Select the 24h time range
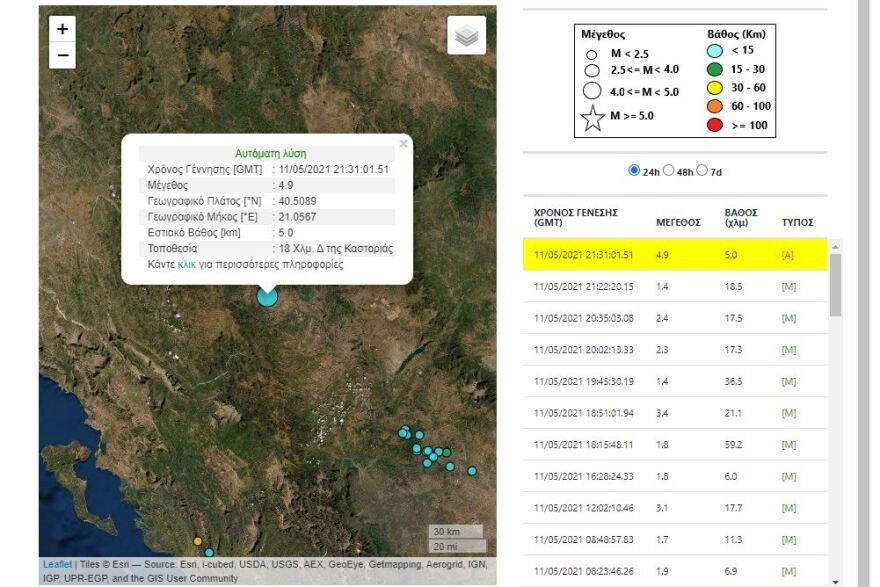880x587 pixels. 634,171
